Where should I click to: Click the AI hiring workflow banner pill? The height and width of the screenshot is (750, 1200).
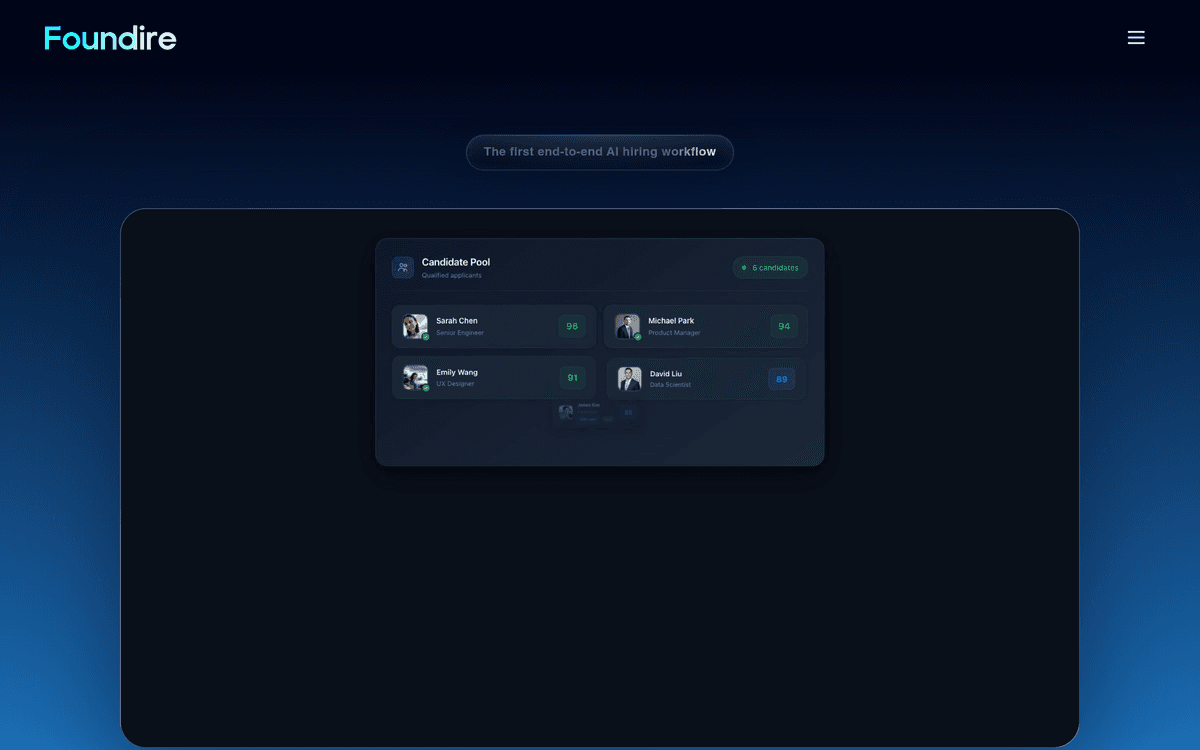(600, 152)
